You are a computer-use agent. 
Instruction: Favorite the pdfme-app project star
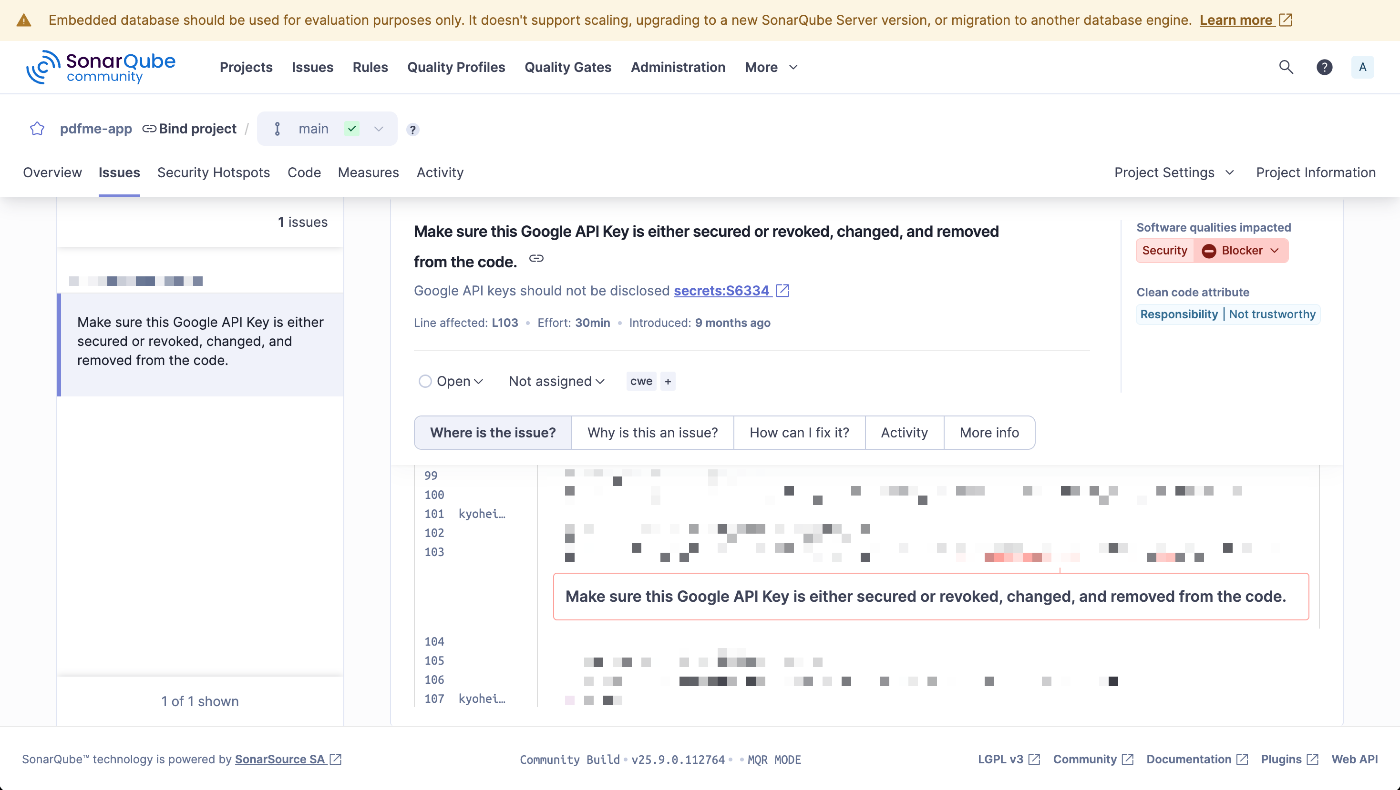pos(37,129)
